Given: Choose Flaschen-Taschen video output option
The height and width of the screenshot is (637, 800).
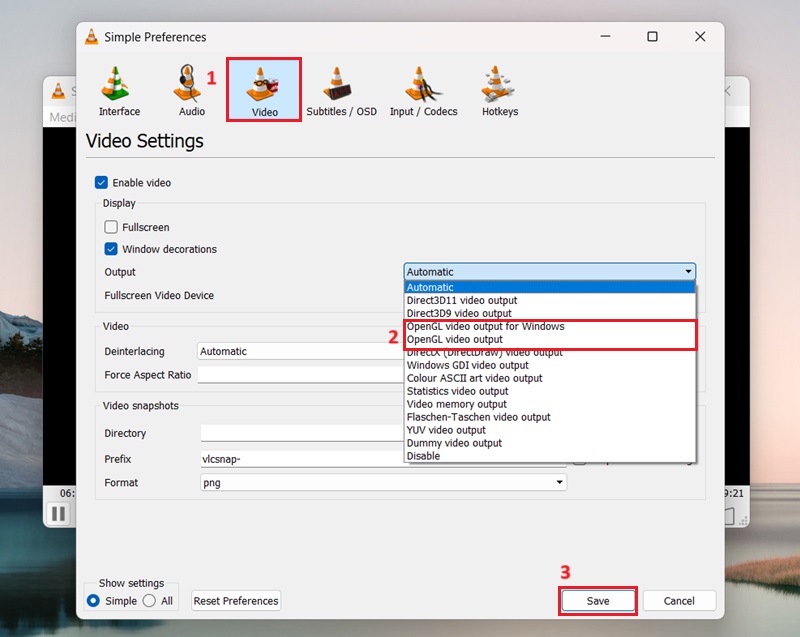Looking at the screenshot, I should (549, 417).
